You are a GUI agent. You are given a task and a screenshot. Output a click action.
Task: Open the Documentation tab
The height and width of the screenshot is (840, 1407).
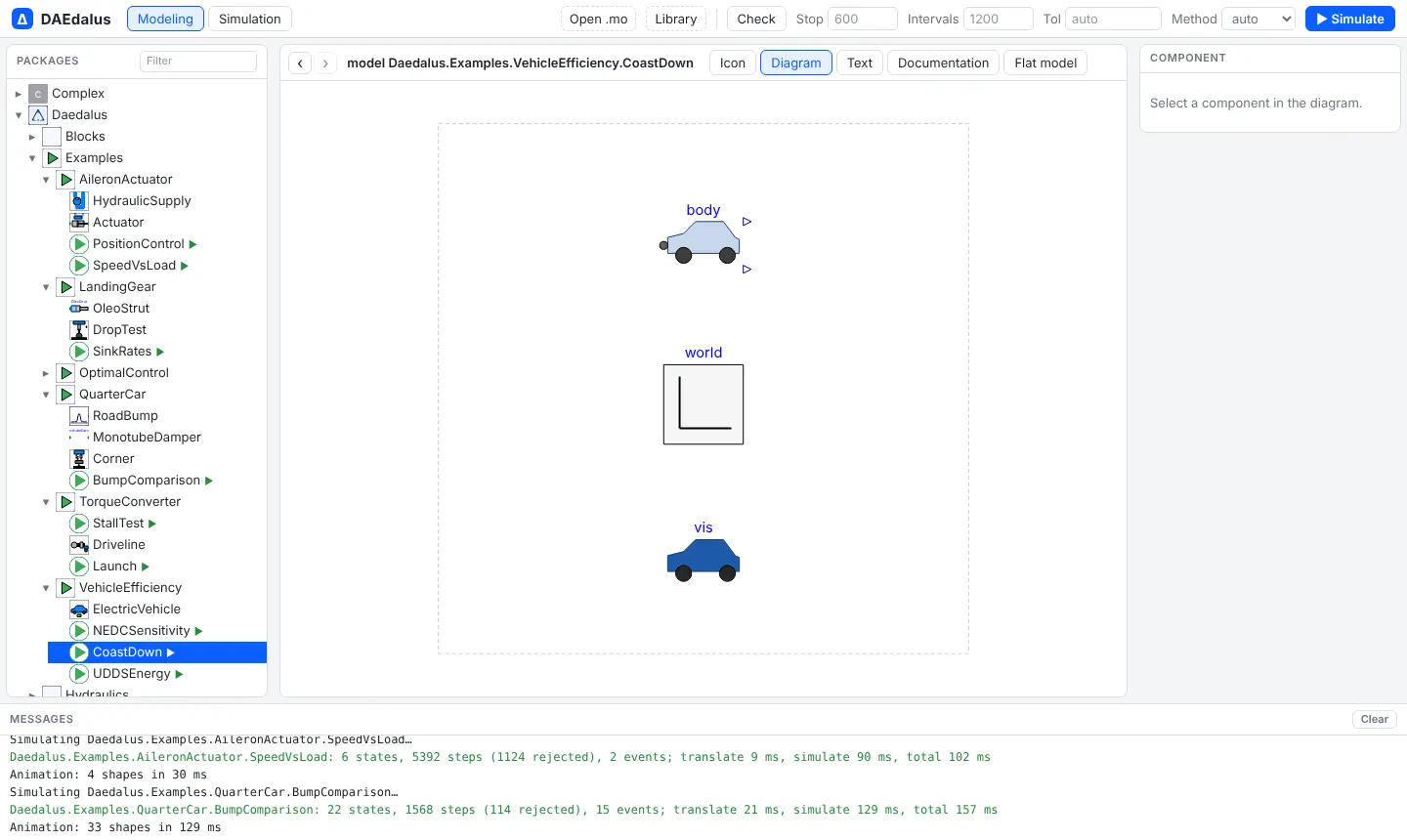tap(943, 63)
